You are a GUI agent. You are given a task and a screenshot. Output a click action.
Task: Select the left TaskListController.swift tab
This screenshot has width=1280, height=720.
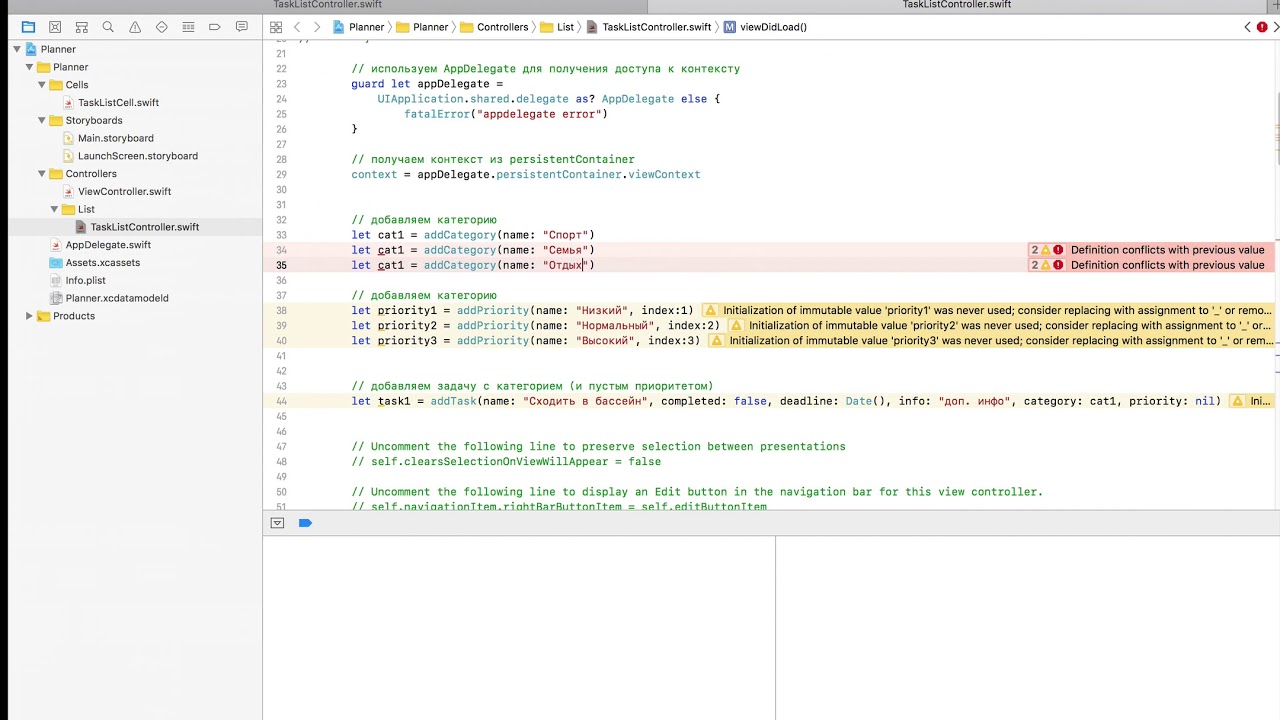[328, 5]
